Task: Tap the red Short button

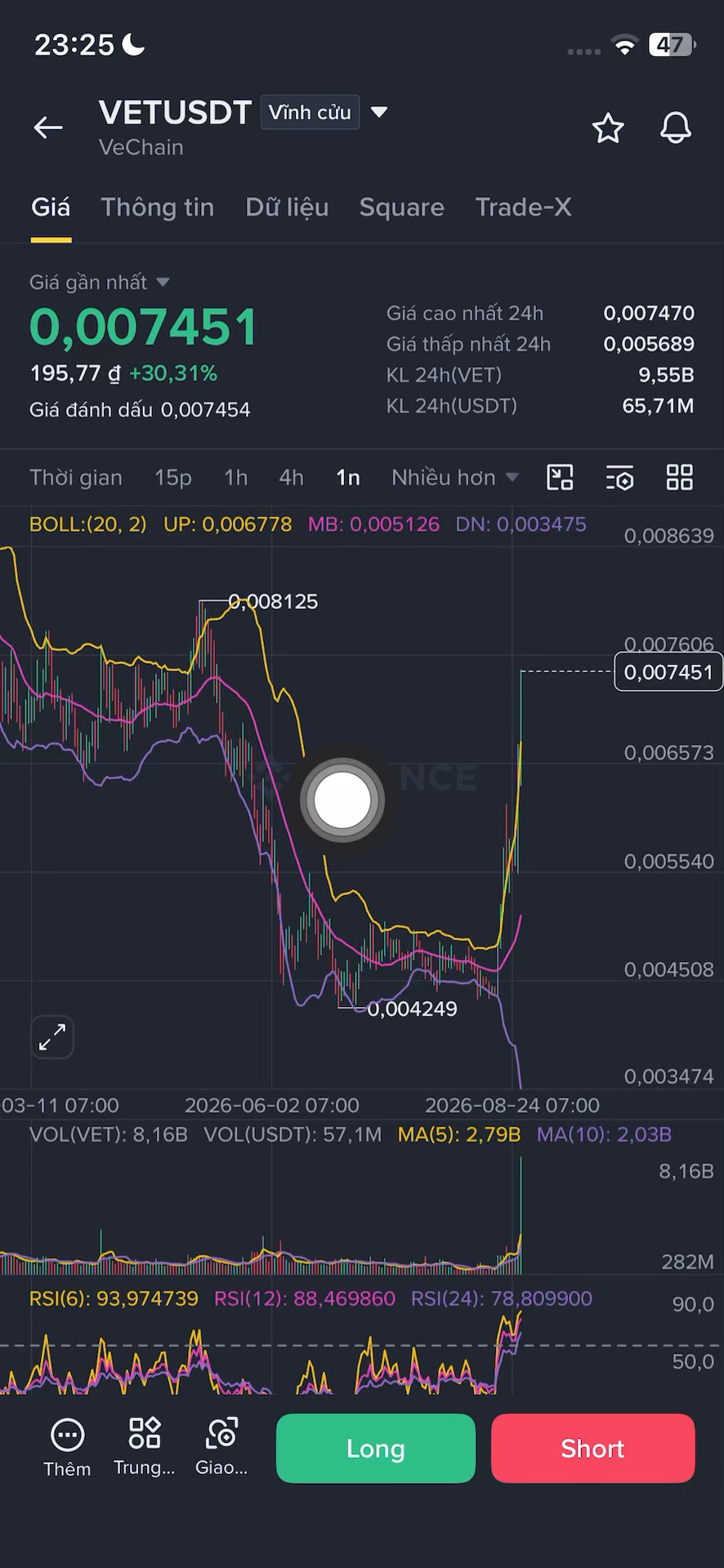Action: coord(593,1449)
